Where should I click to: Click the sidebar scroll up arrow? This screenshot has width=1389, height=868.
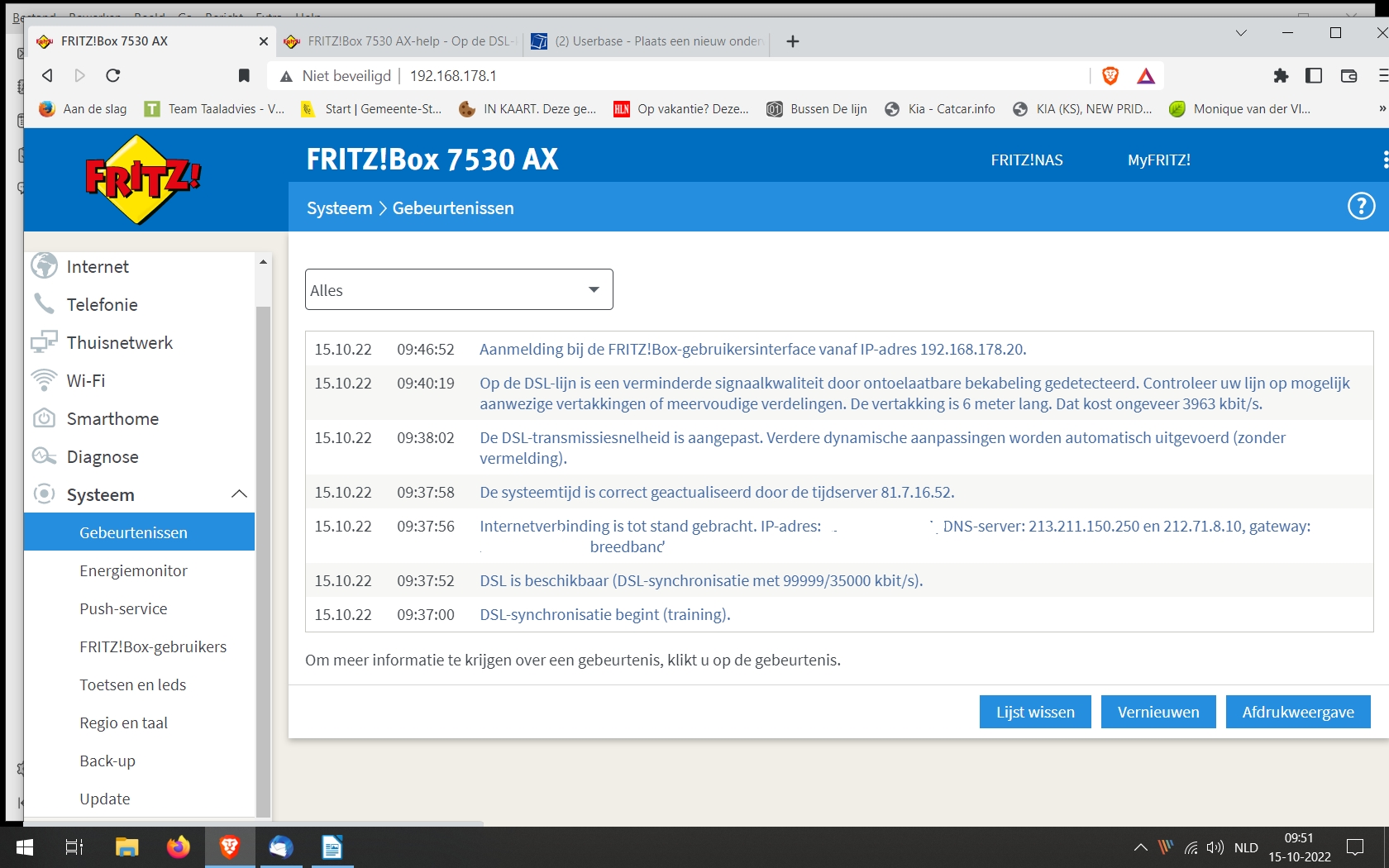click(263, 262)
